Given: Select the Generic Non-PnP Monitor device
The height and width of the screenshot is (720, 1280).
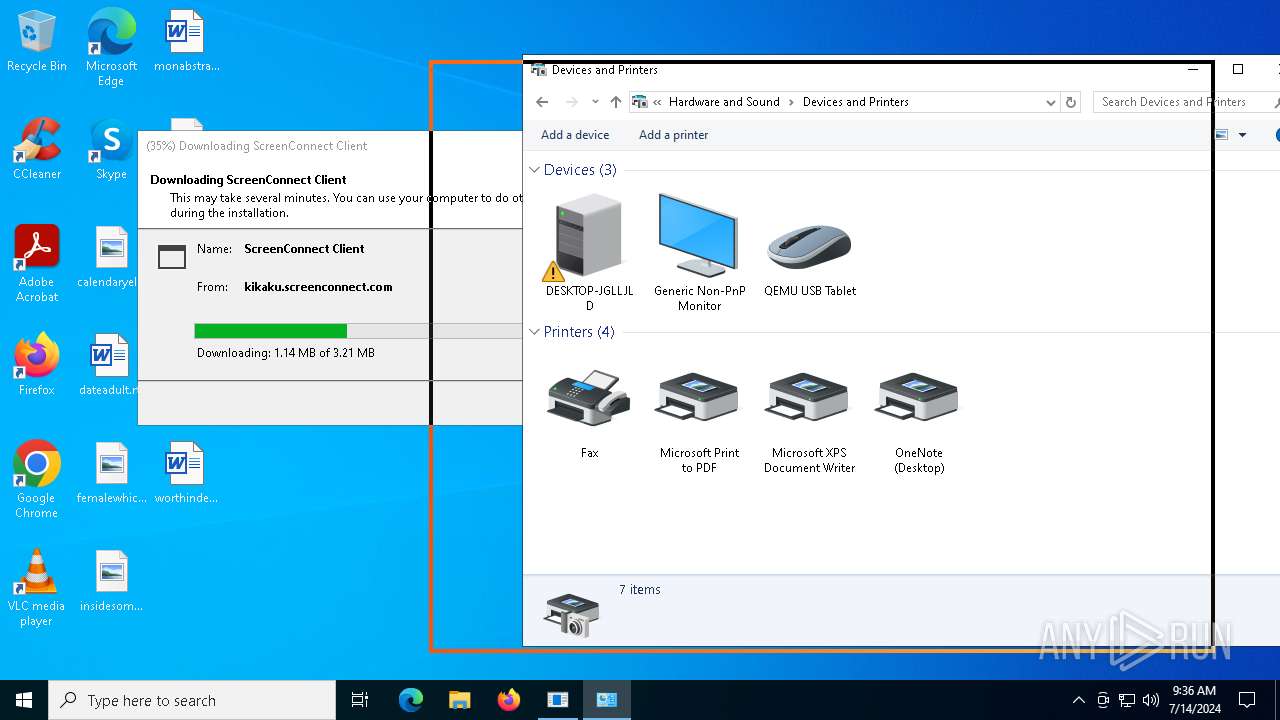Looking at the screenshot, I should [699, 253].
